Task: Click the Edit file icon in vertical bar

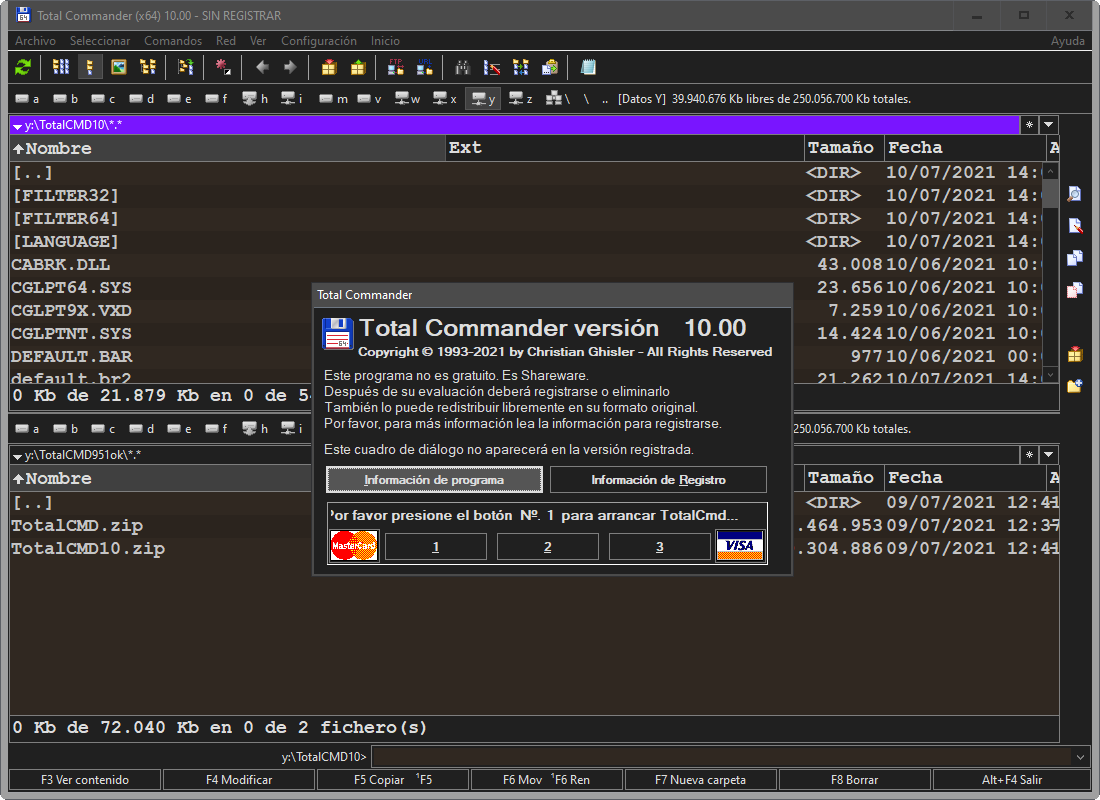Action: pyautogui.click(x=1075, y=225)
